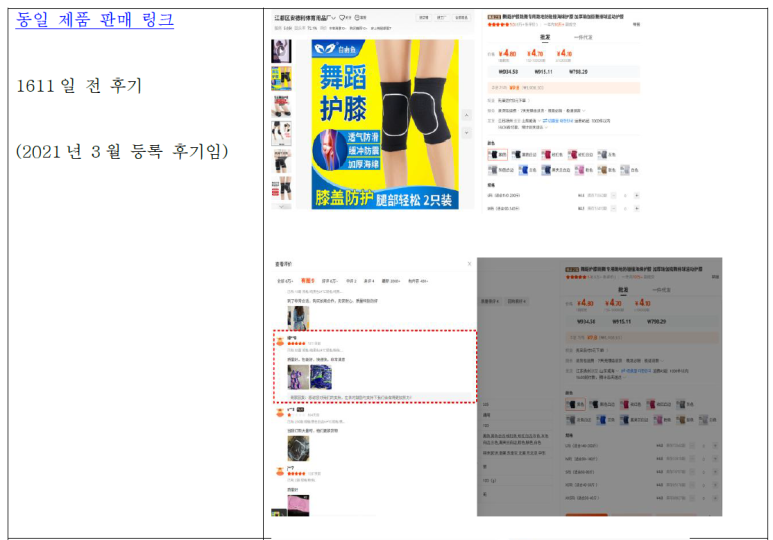Click the main knee pad product image
The height and width of the screenshot is (540, 773).
click(x=385, y=124)
